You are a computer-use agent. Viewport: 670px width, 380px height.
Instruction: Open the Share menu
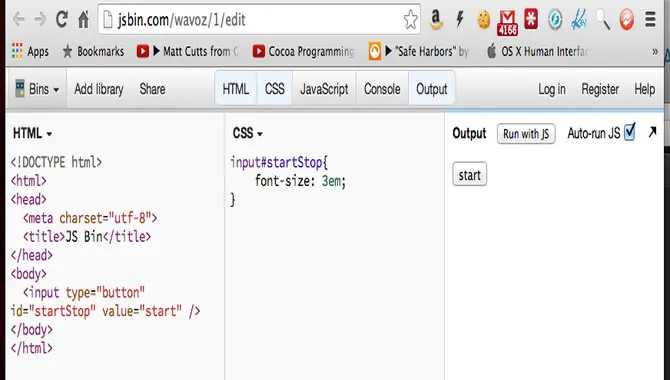(152, 89)
